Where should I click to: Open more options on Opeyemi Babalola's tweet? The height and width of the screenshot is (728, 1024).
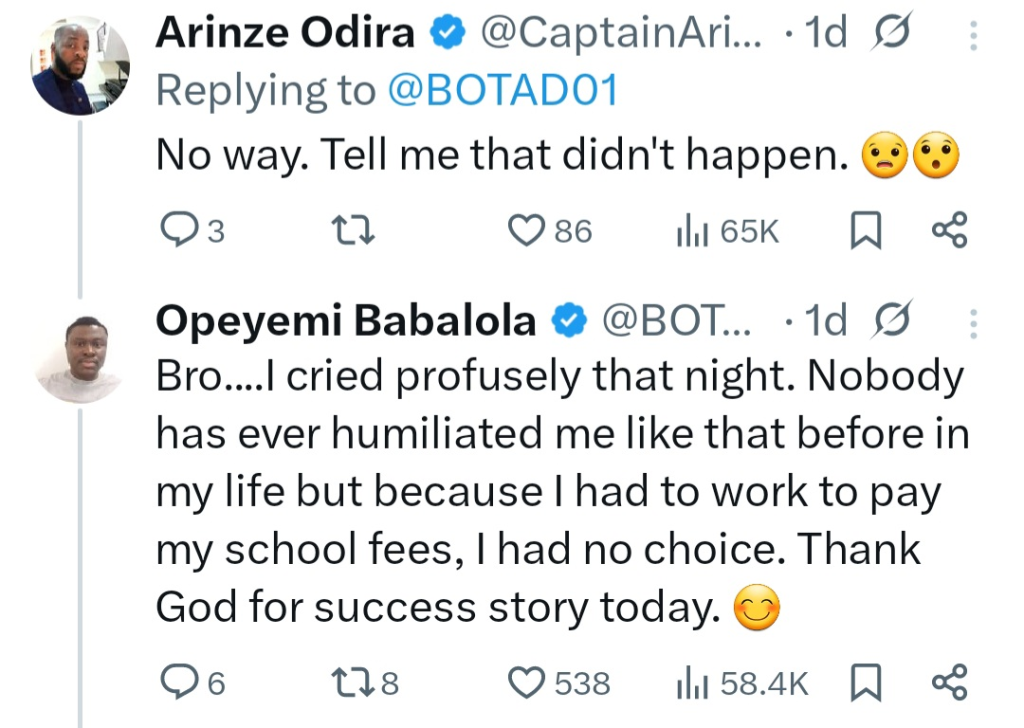pyautogui.click(x=975, y=323)
